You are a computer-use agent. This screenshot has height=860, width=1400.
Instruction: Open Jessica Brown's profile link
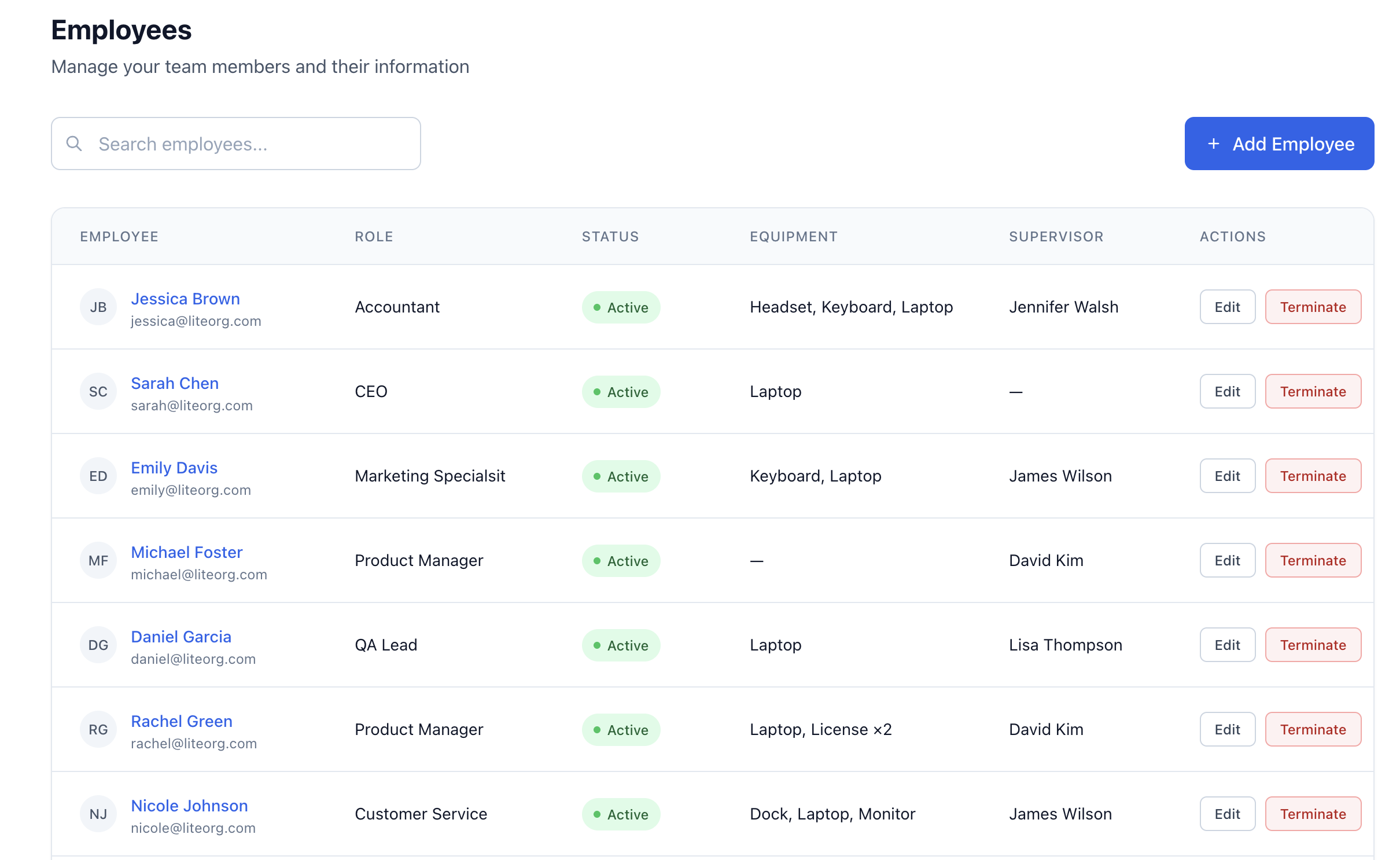coord(185,299)
